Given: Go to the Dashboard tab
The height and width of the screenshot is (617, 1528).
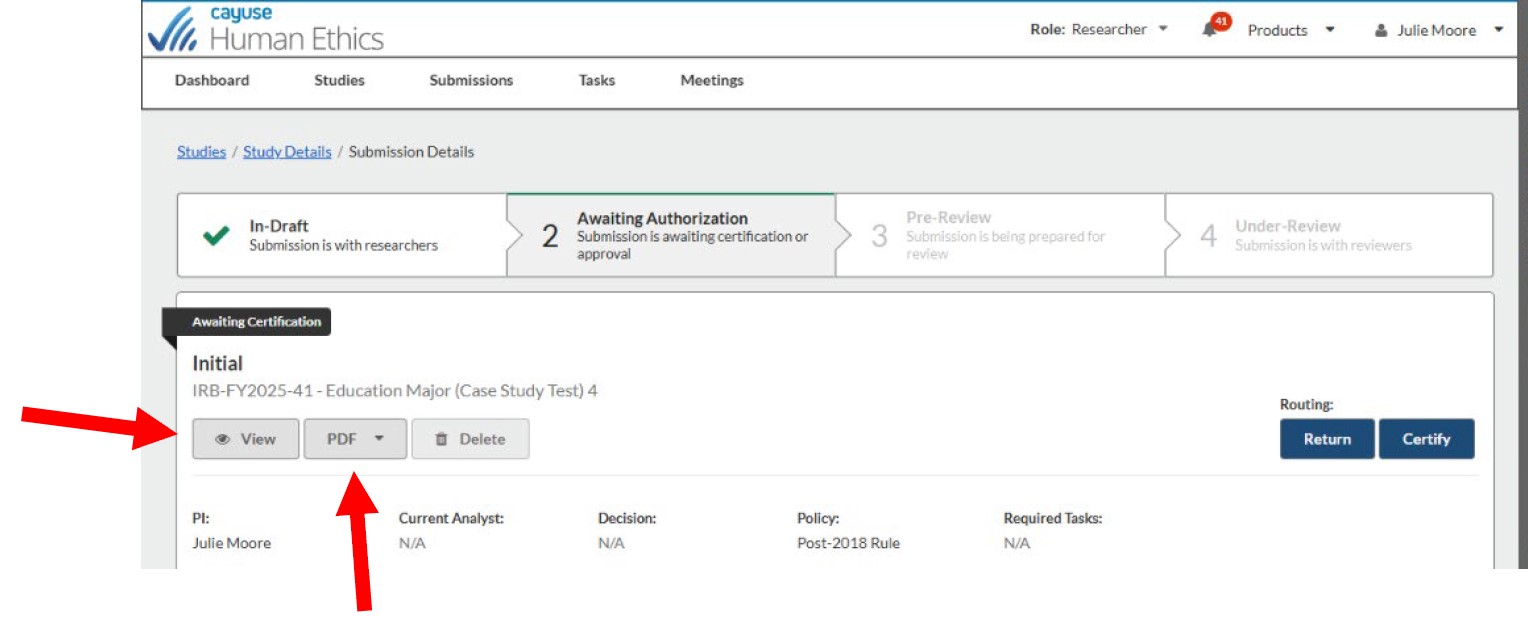Looking at the screenshot, I should [x=212, y=80].
